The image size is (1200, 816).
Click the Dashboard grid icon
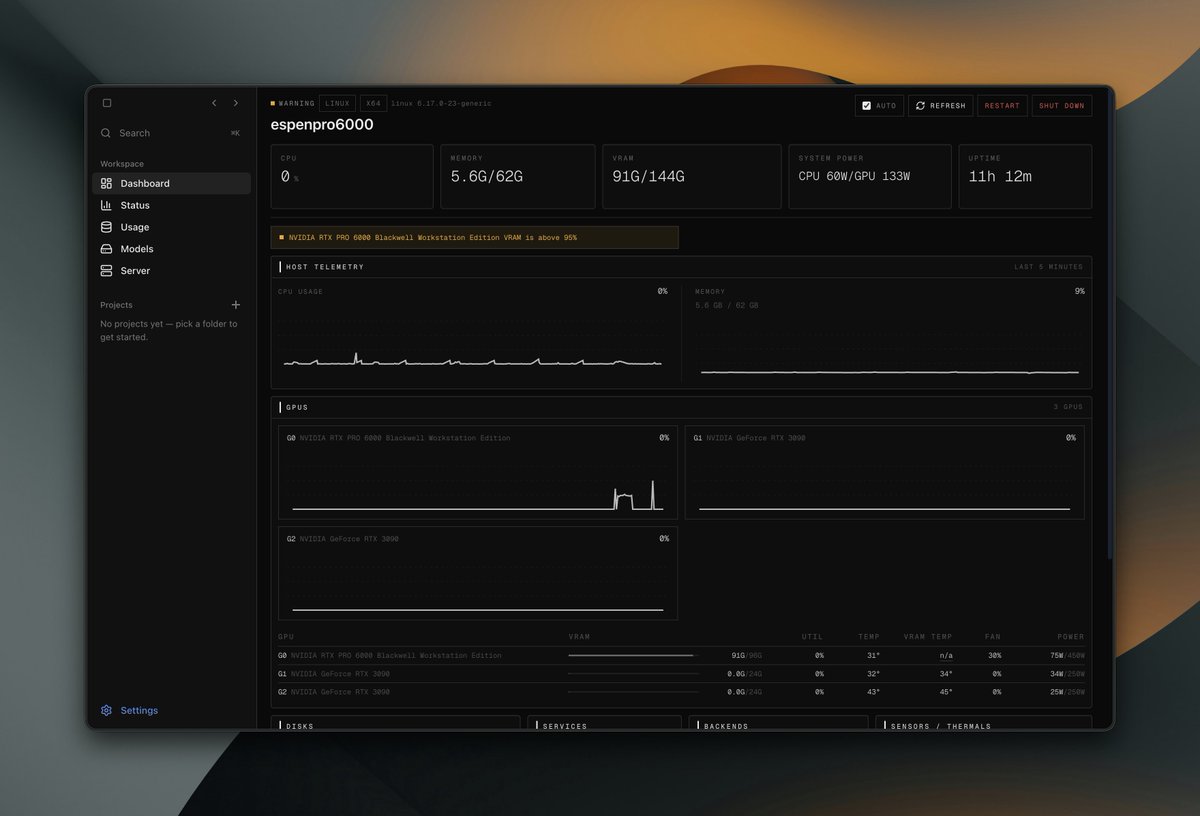[x=106, y=183]
